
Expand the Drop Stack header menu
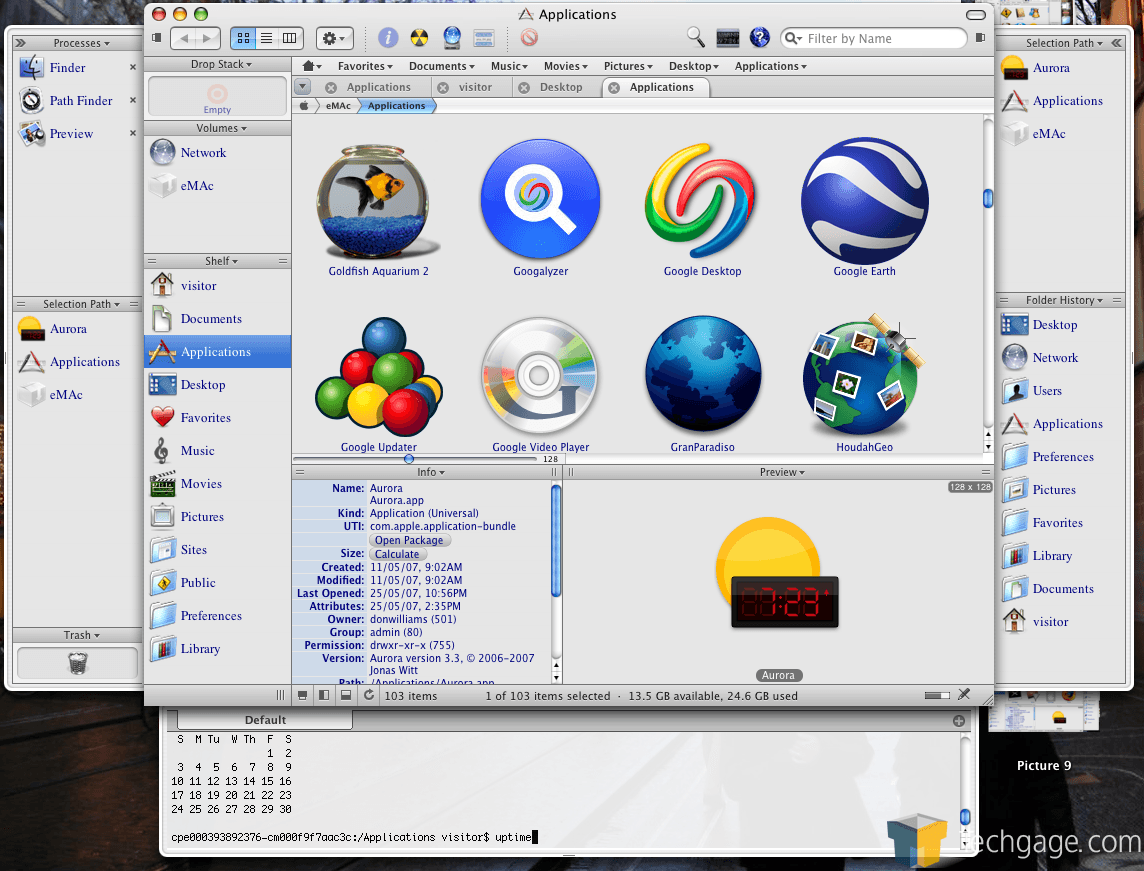coord(221,64)
